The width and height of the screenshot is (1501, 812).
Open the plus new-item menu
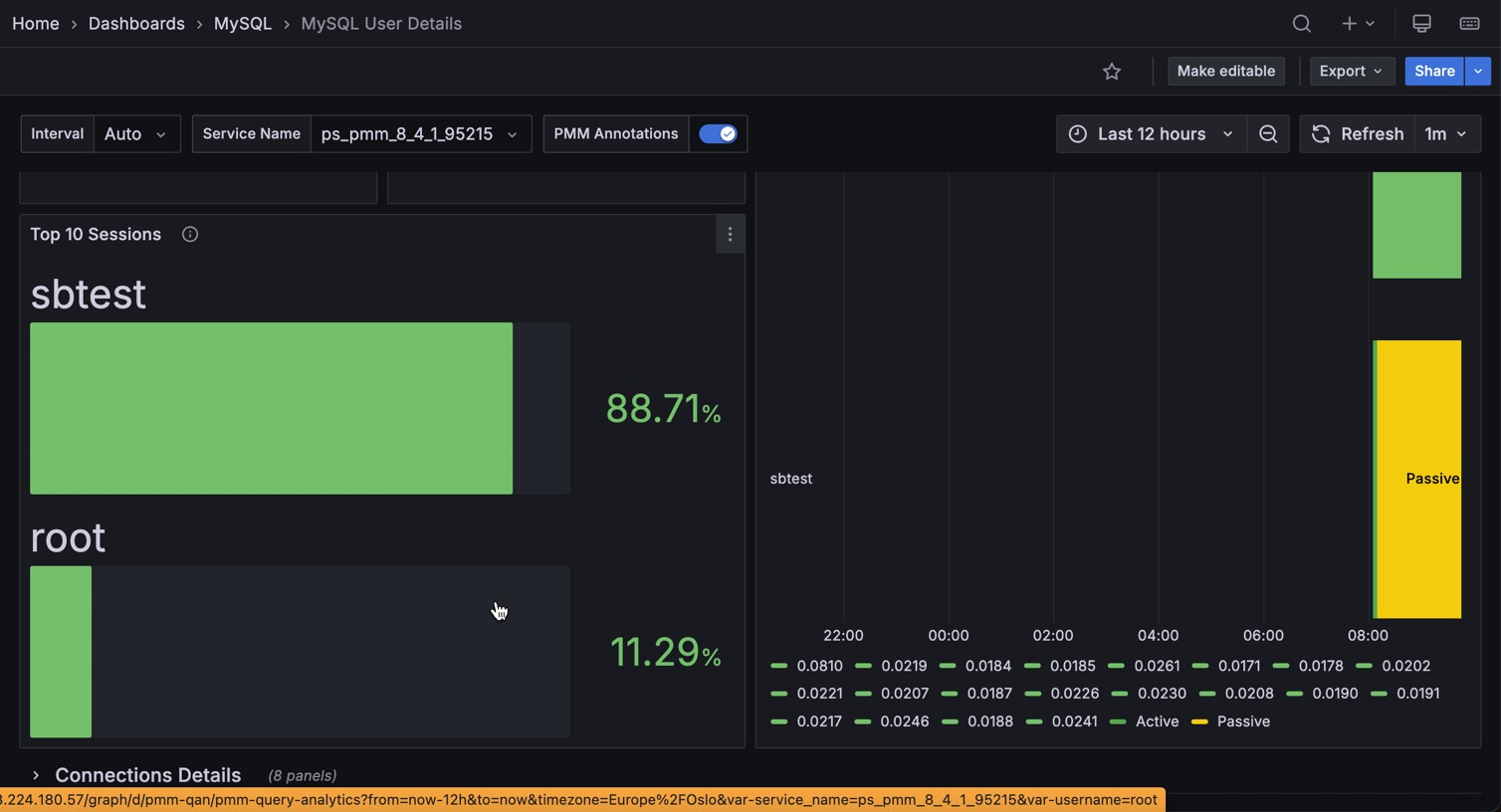1357,24
